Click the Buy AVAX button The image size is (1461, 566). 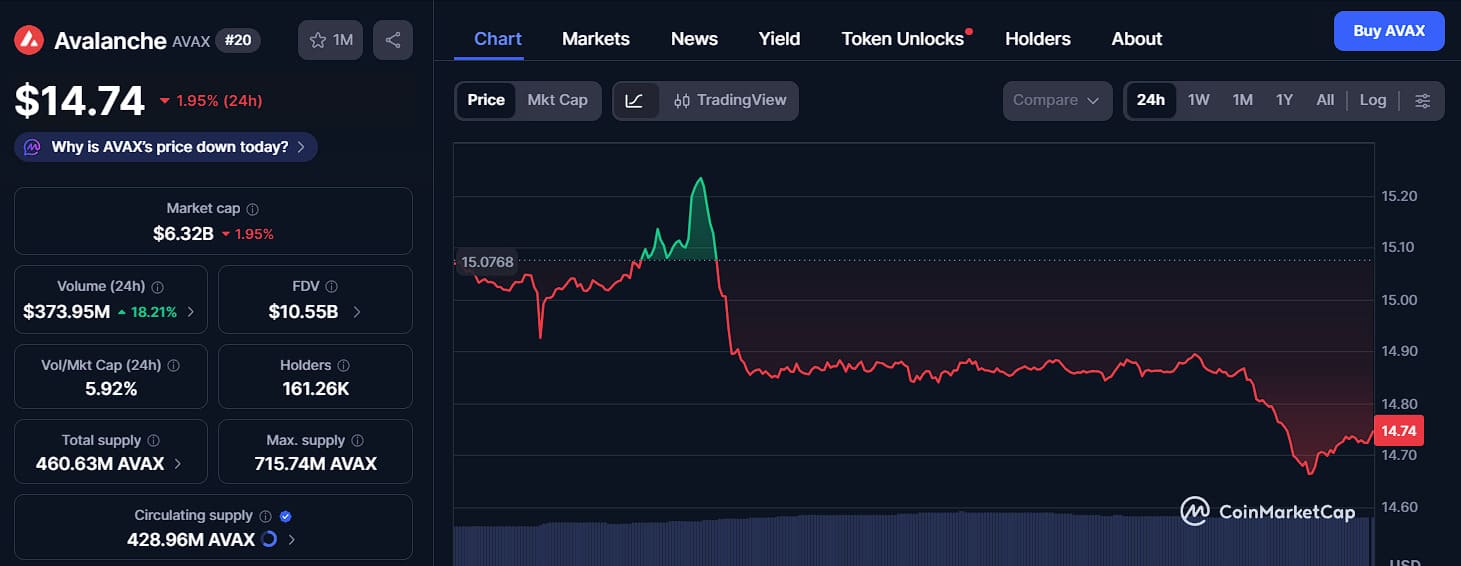1389,31
